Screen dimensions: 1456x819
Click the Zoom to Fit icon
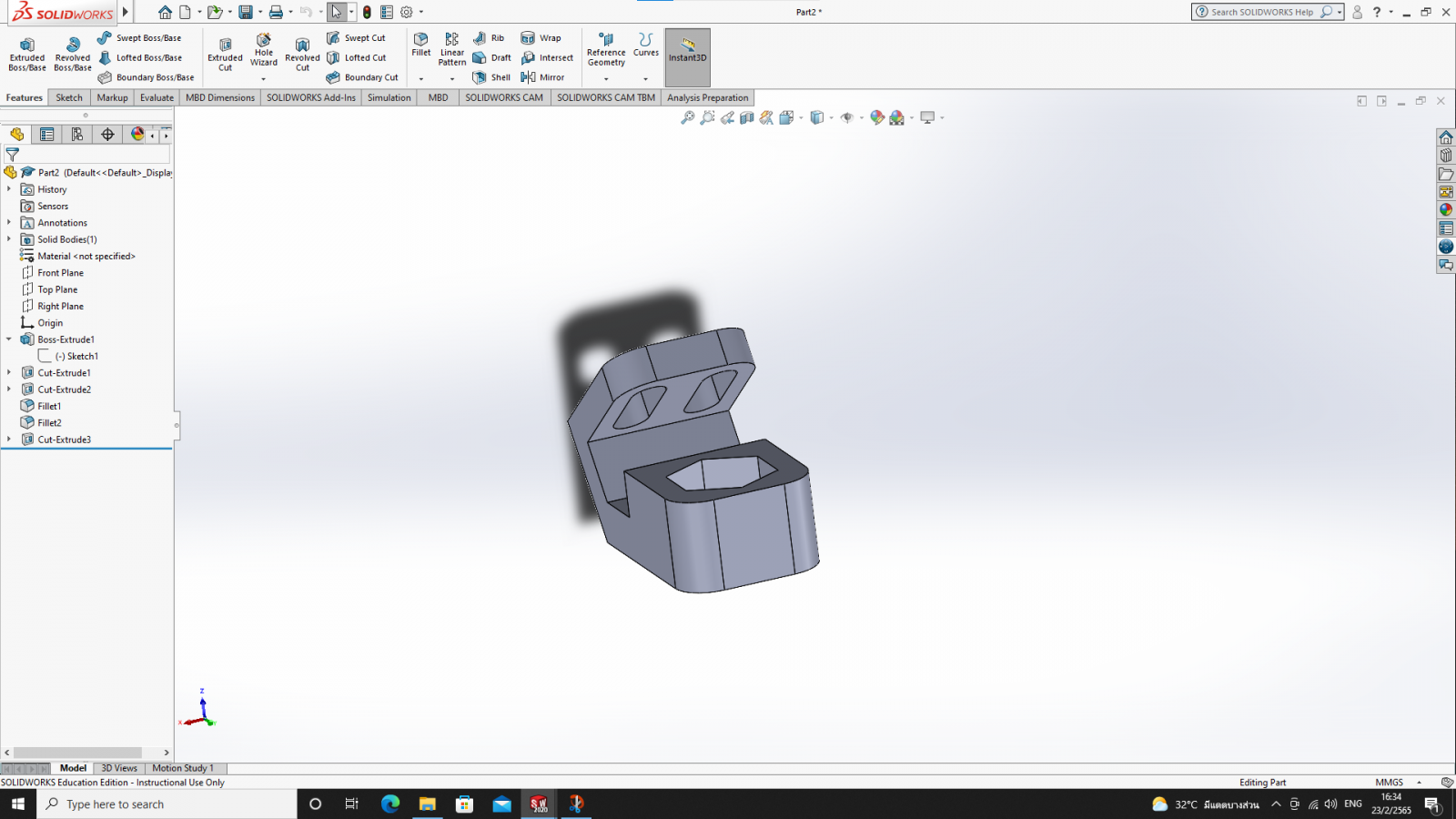tap(688, 117)
